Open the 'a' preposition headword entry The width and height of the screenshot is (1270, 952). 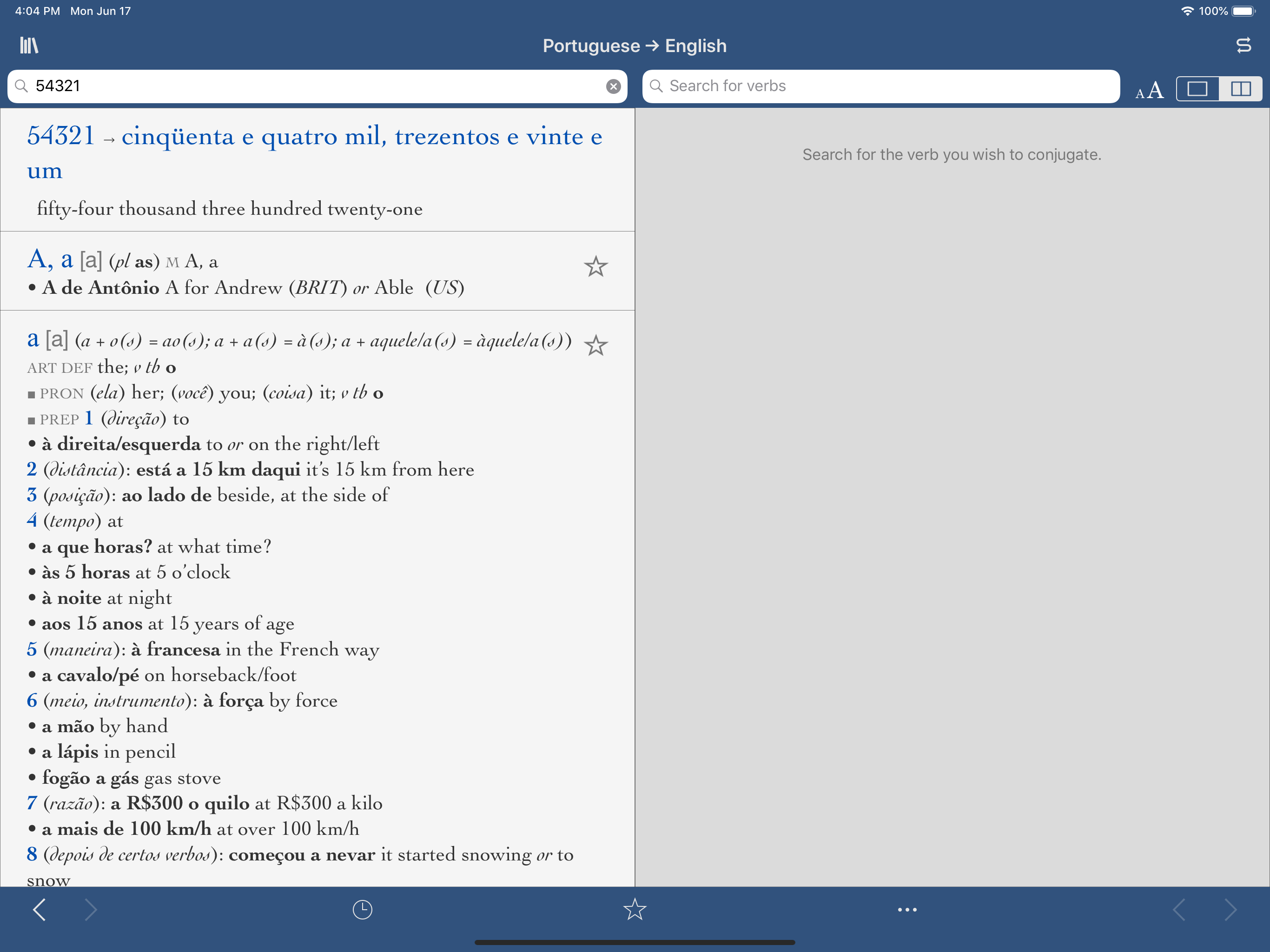(x=33, y=339)
